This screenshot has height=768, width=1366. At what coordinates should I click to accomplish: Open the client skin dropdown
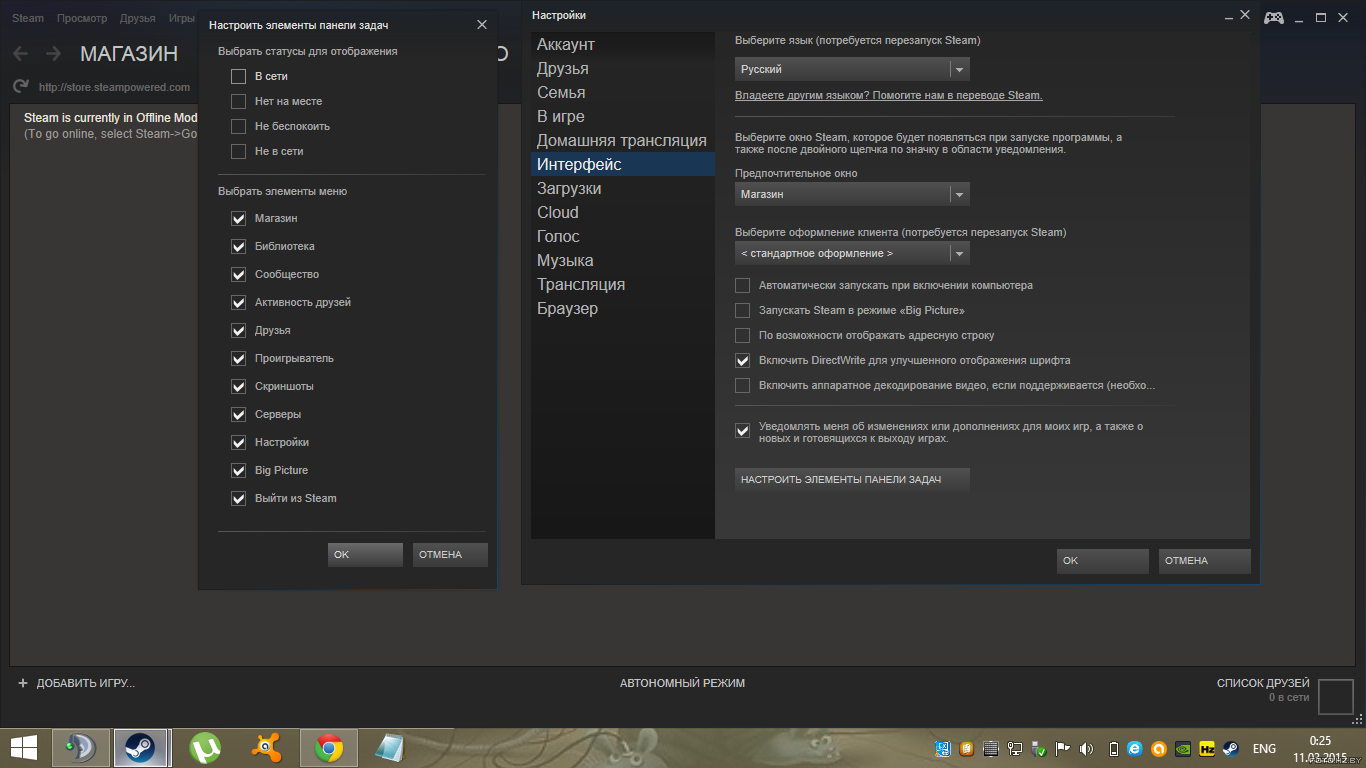pyautogui.click(x=852, y=253)
